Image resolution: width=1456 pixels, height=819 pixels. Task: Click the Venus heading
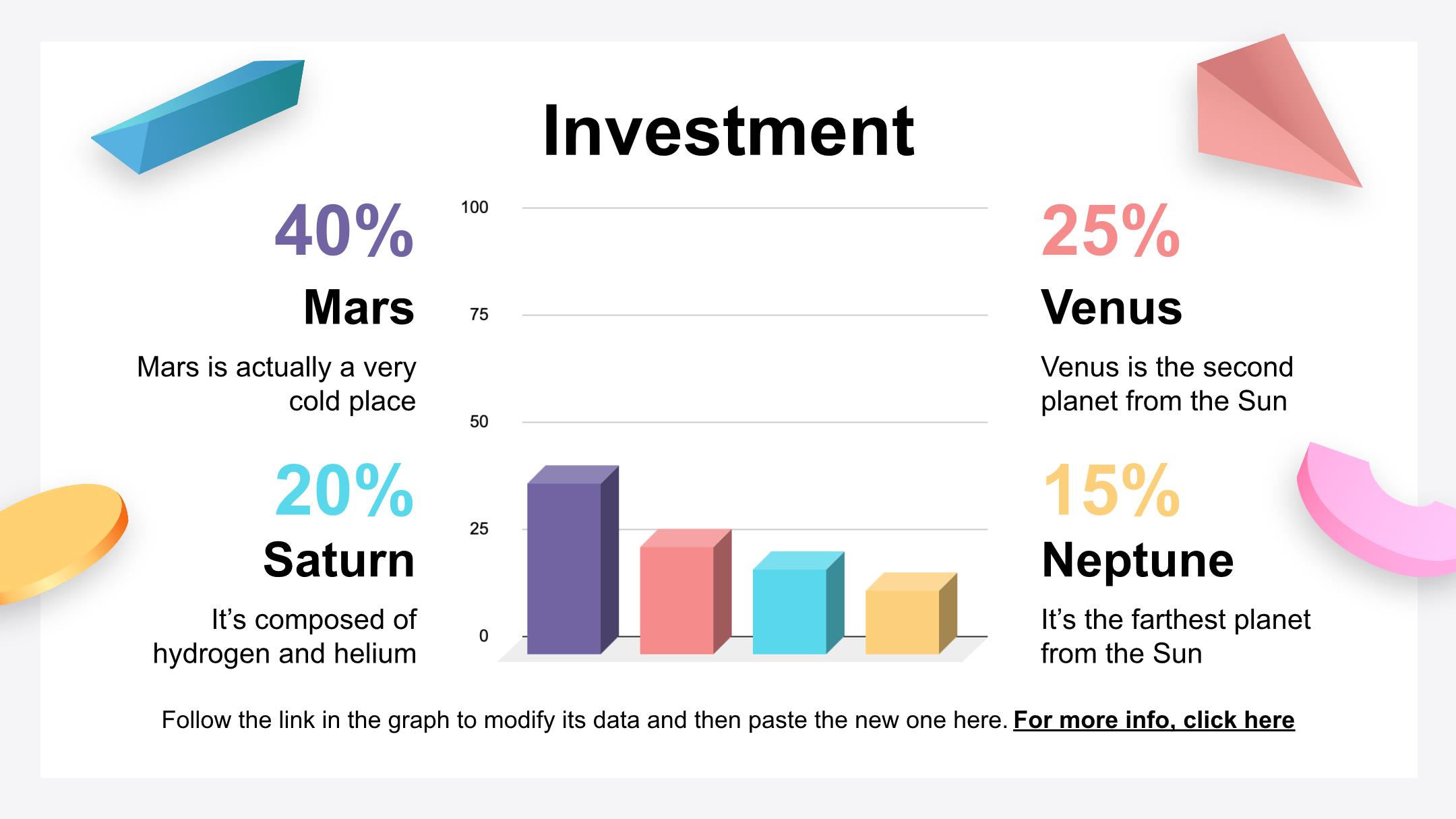pos(1111,307)
